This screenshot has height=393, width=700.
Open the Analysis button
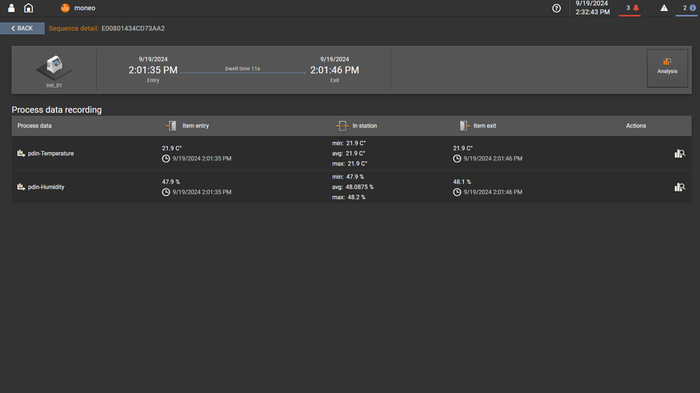pos(667,68)
